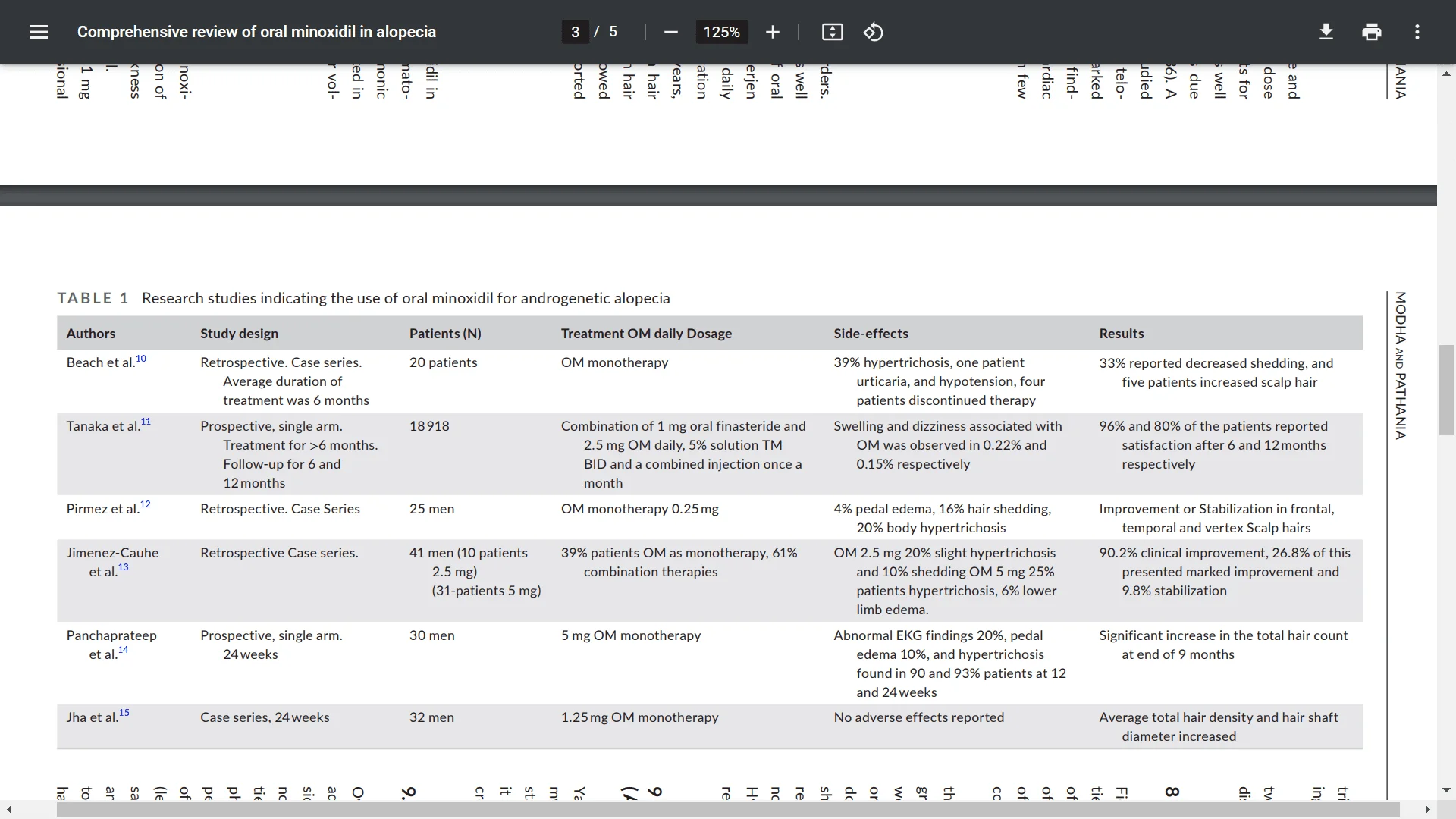Click the horizontal scrollbar thumb

point(728,810)
